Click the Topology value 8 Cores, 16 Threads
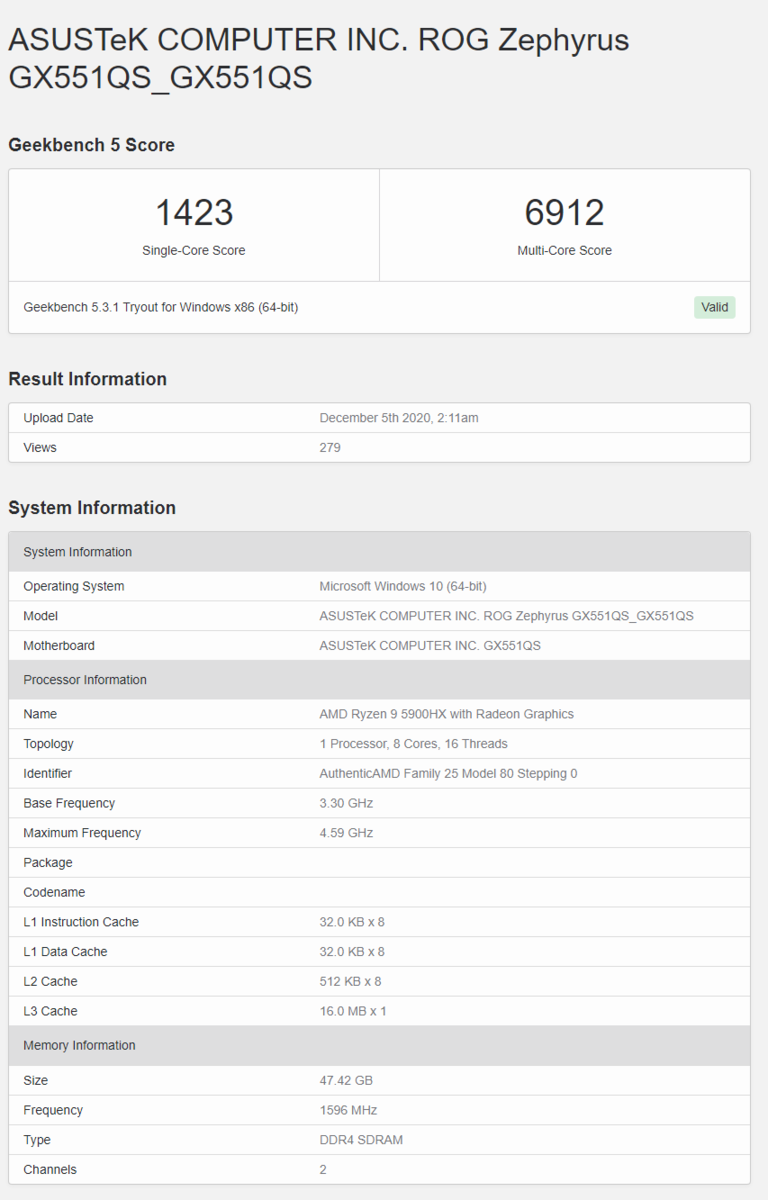 click(413, 744)
